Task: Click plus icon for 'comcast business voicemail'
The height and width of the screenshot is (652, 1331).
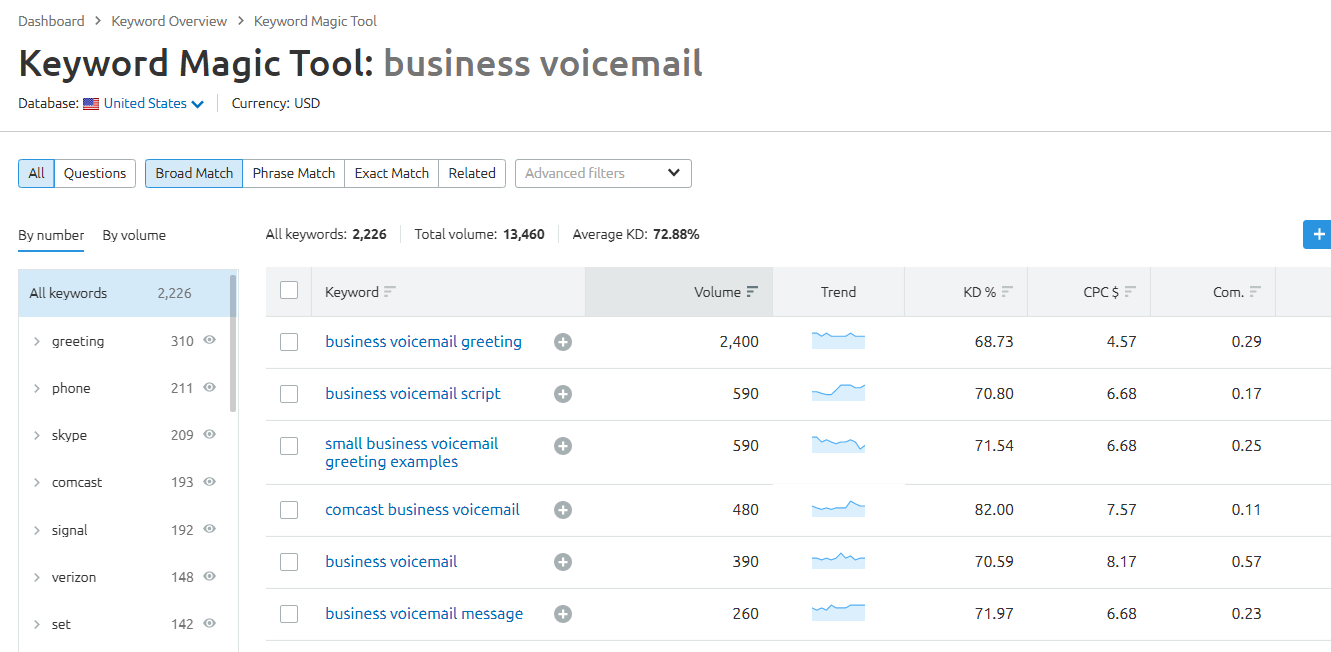Action: tap(563, 510)
